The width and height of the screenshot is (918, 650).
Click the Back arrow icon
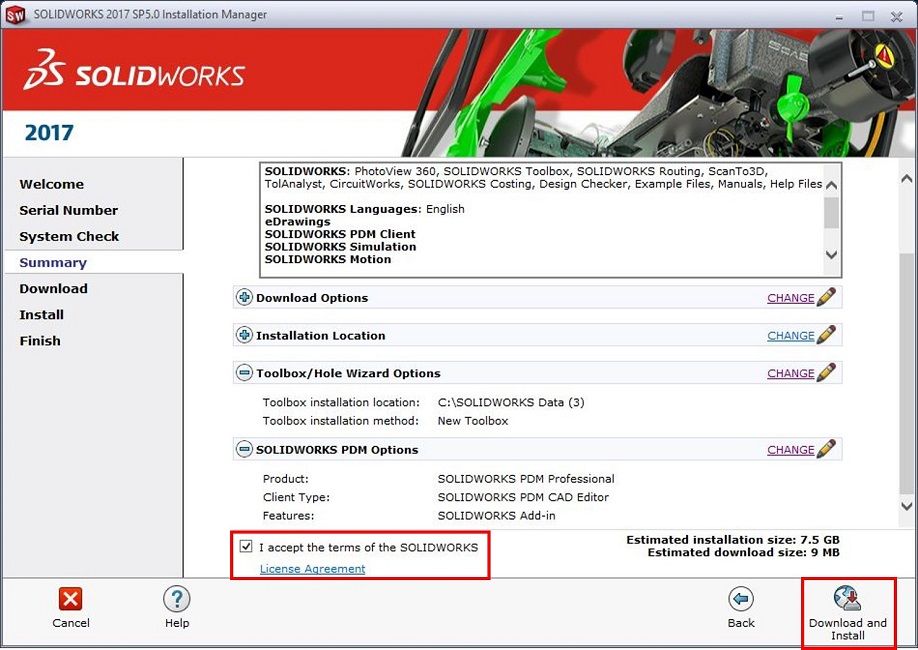point(741,599)
